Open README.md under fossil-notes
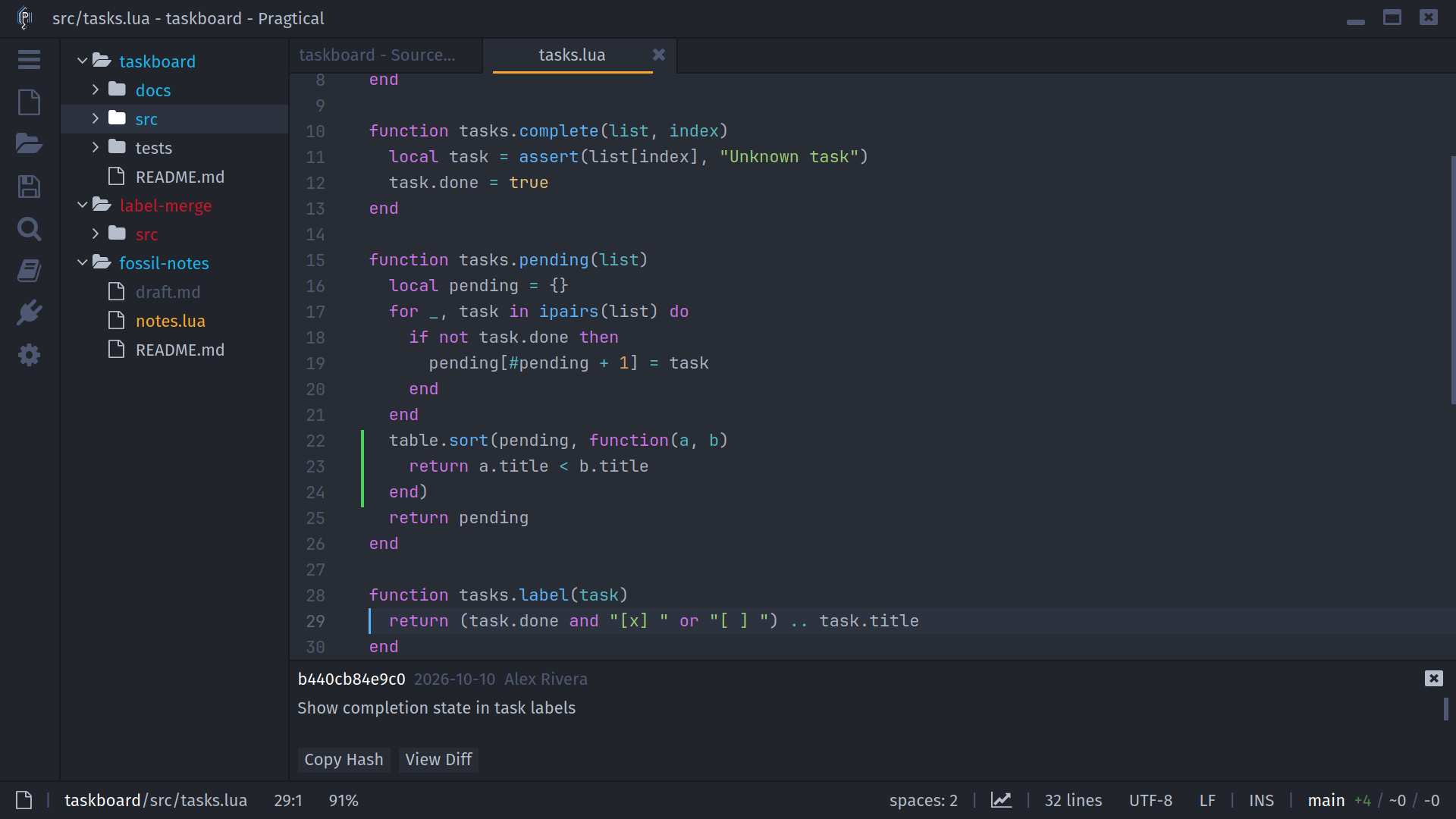The image size is (1456, 819). tap(180, 350)
